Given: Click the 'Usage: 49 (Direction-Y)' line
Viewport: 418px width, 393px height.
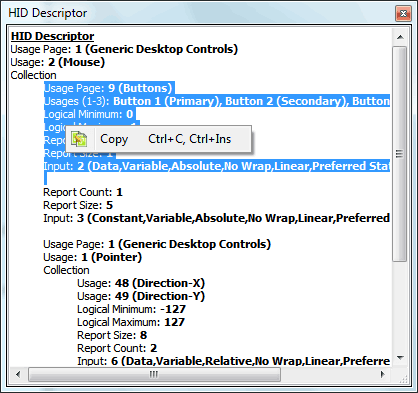Looking at the screenshot, I should pyautogui.click(x=141, y=296).
